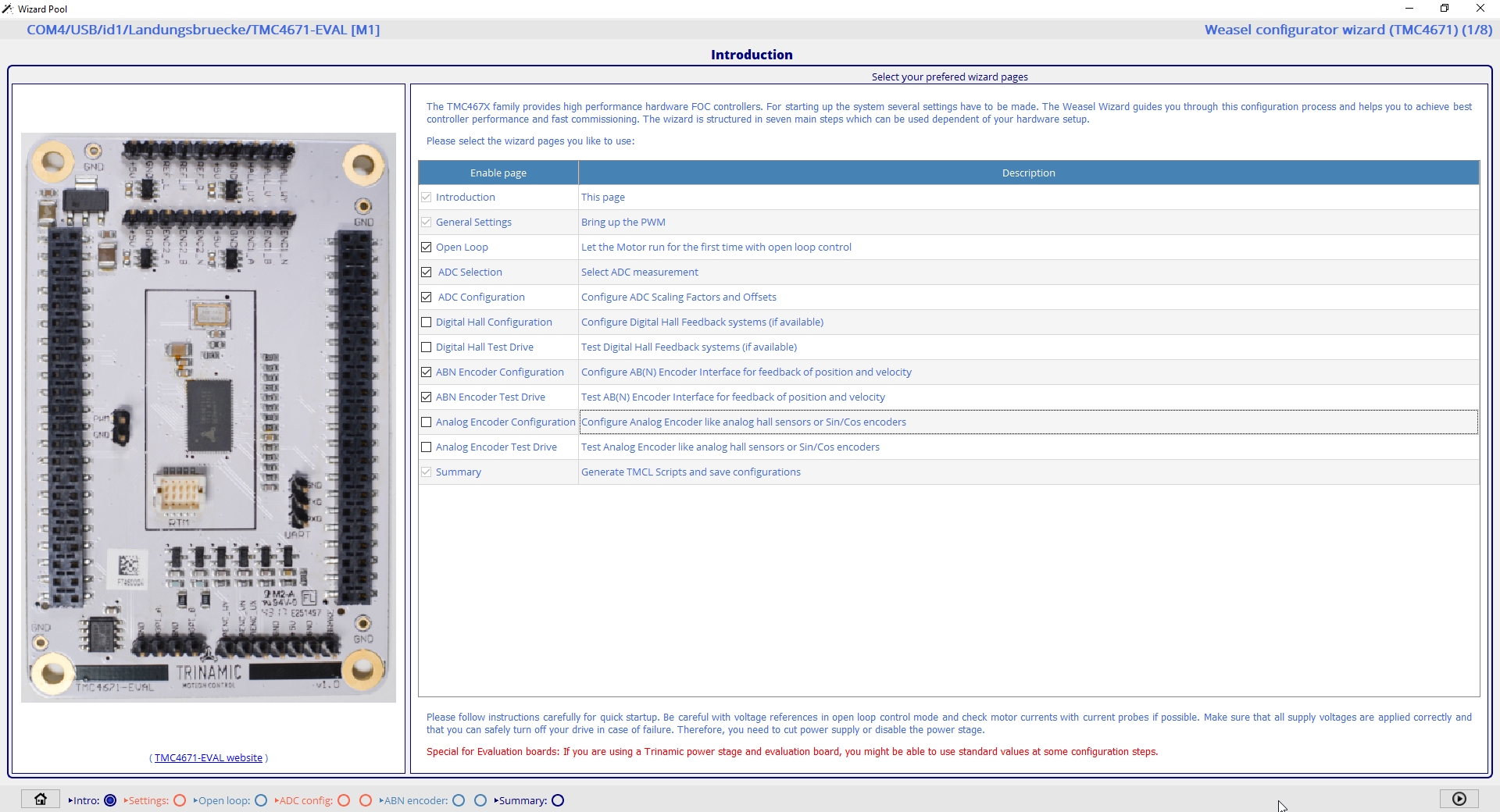The image size is (1500, 812).
Task: Uncheck the ABN Encoder Configuration checkbox
Action: pyautogui.click(x=427, y=372)
